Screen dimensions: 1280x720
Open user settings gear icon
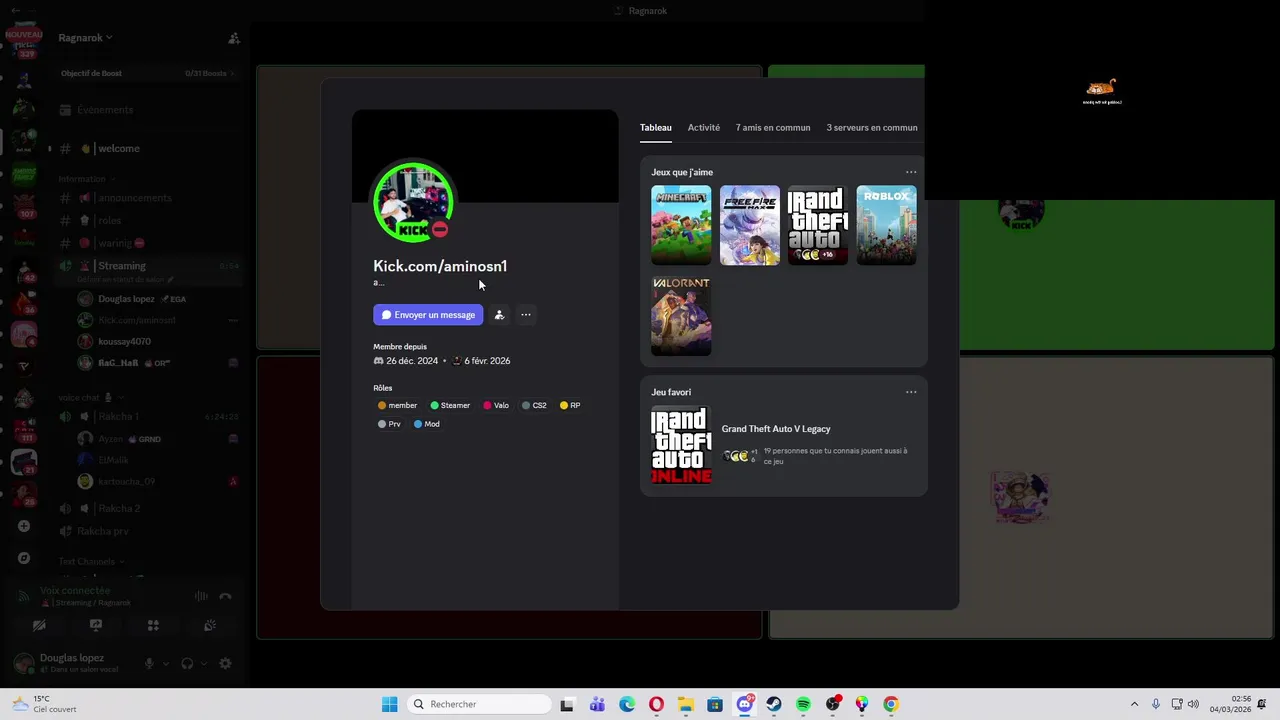[225, 663]
